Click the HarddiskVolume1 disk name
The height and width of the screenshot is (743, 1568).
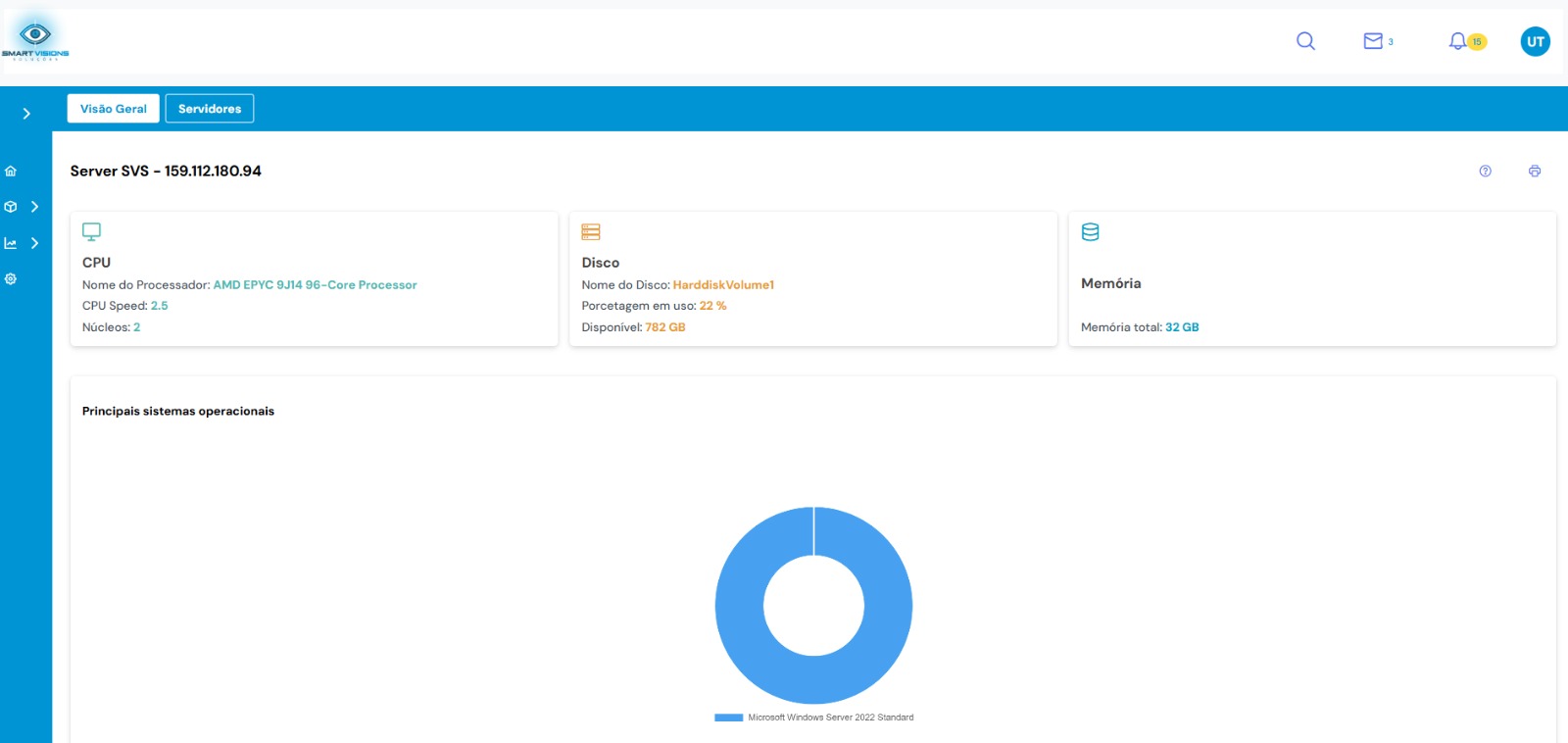coord(723,285)
